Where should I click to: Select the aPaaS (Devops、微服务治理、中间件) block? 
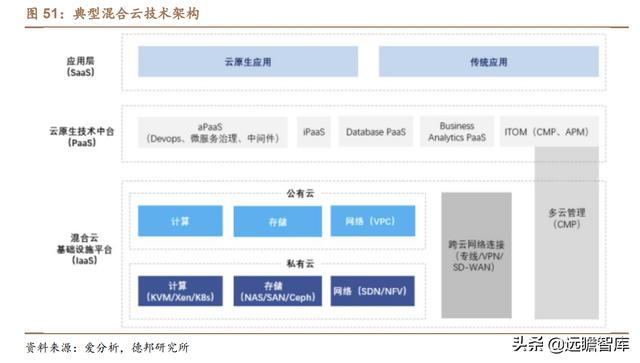[x=213, y=132]
